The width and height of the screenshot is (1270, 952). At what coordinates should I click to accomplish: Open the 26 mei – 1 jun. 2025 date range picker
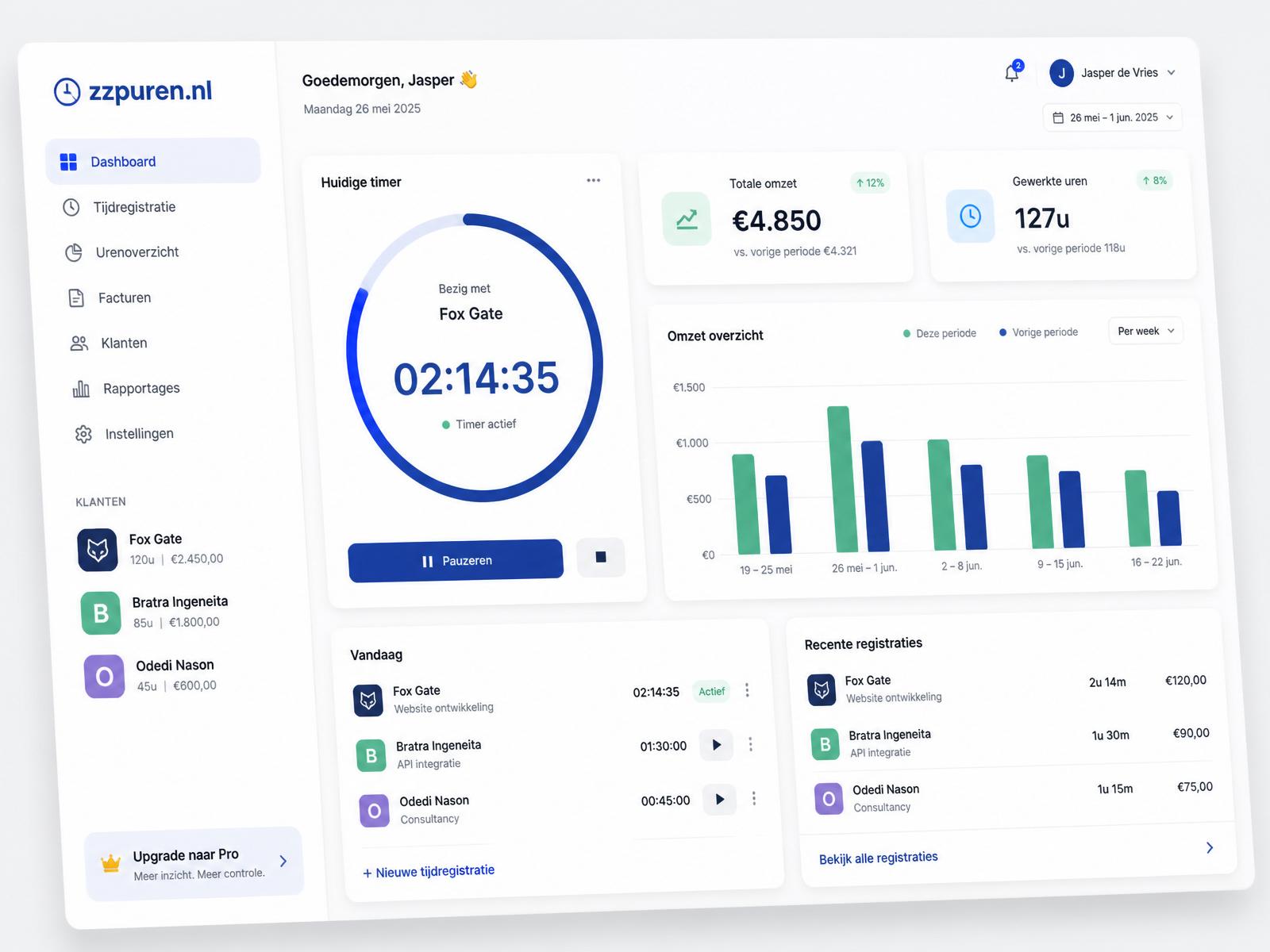(1113, 117)
